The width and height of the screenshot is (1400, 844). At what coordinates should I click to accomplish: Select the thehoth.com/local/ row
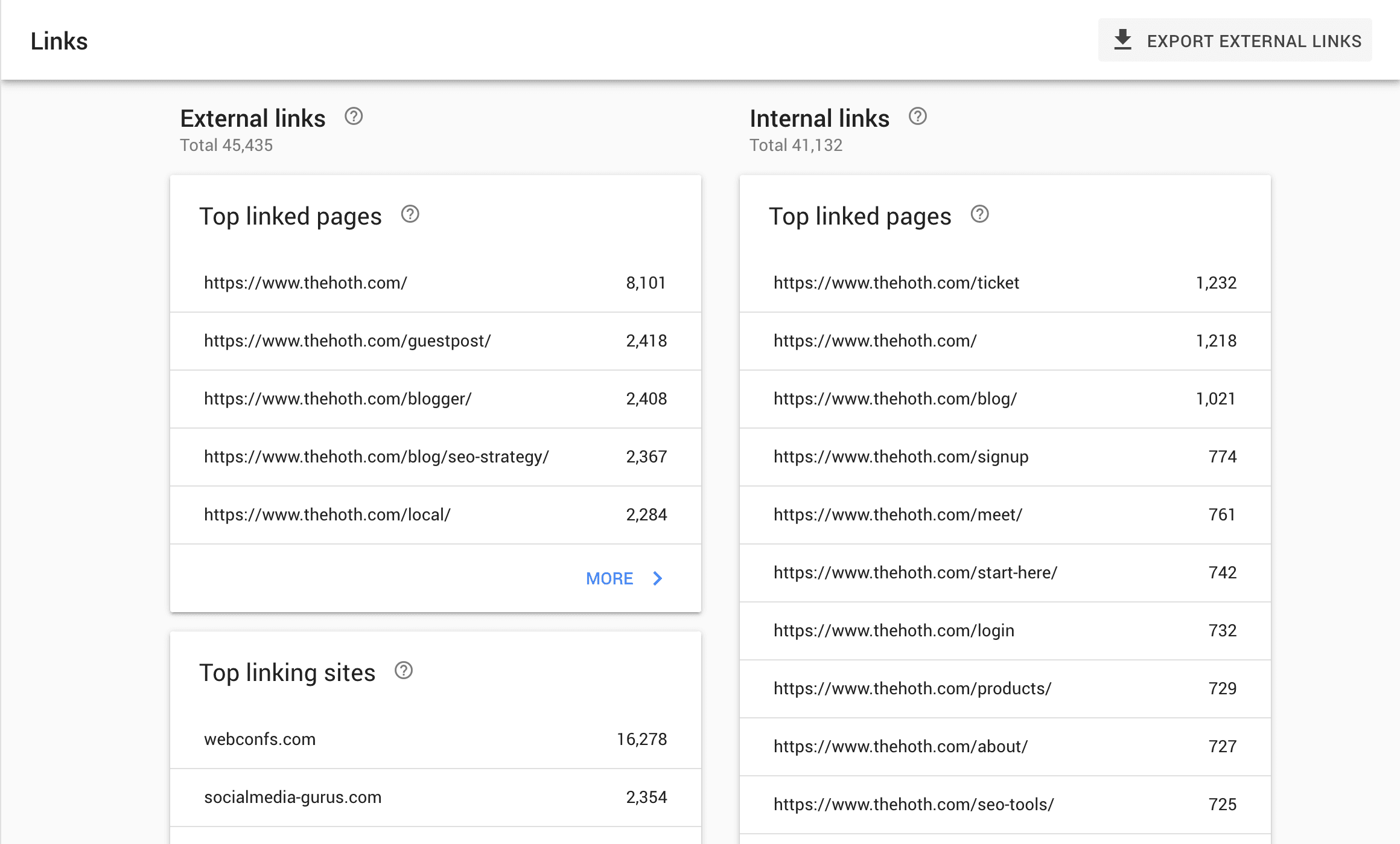point(435,515)
